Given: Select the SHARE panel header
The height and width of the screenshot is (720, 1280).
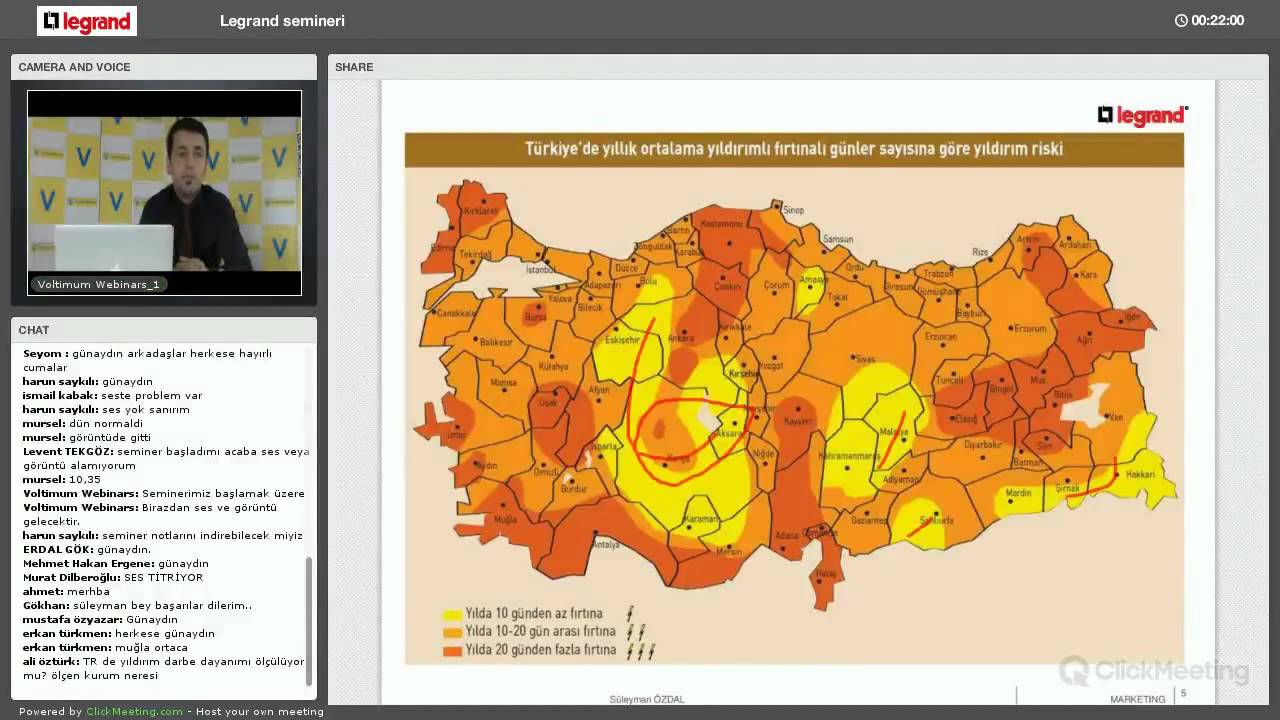Looking at the screenshot, I should point(798,67).
